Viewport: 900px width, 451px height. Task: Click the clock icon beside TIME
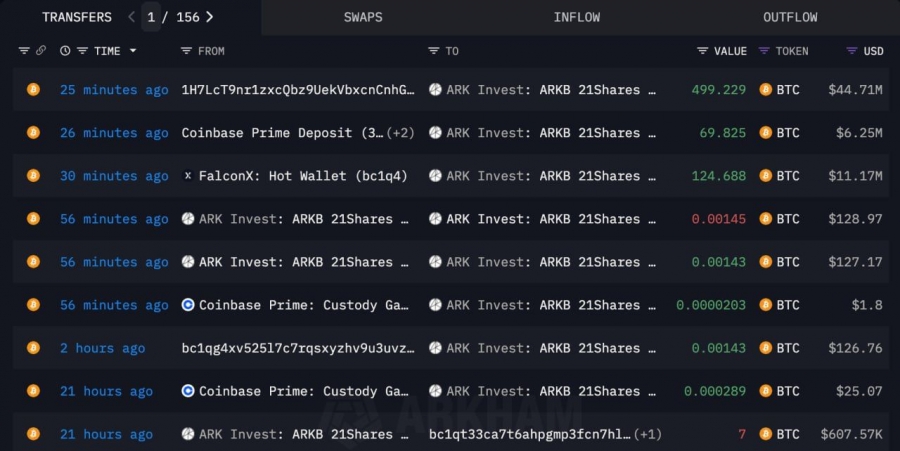(x=65, y=51)
